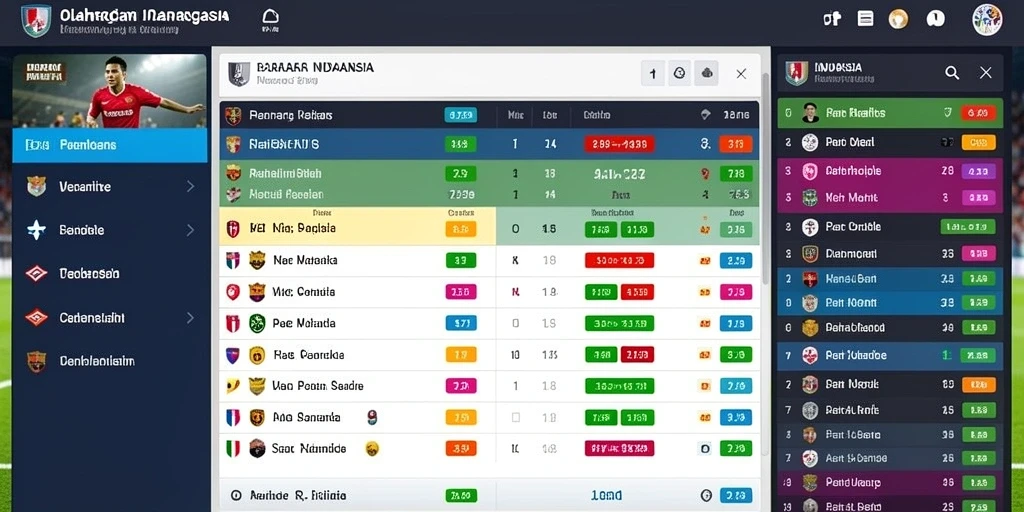This screenshot has height=512, width=1024.
Task: Click the cyan badge in the Peanang Rekas header row
Action: [460, 116]
